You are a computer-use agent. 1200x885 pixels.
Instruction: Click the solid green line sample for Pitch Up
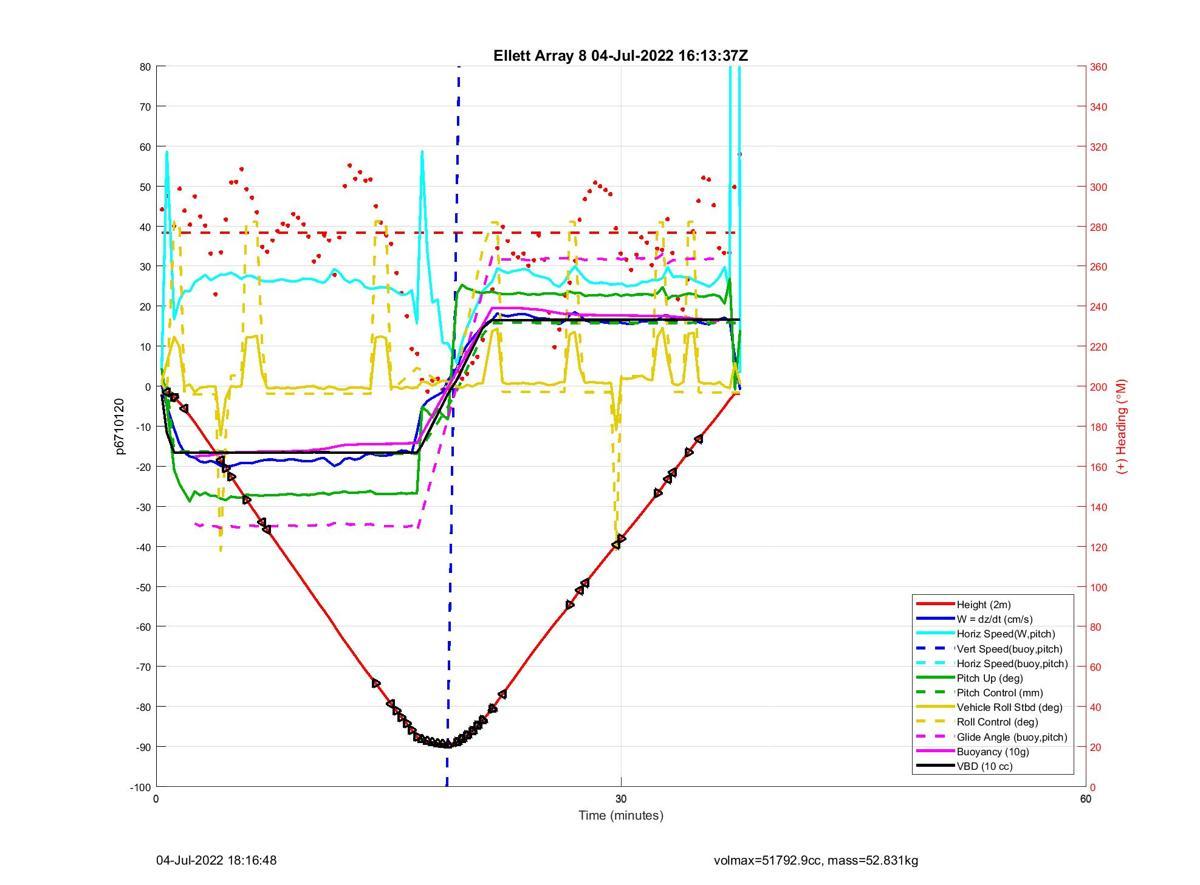pyautogui.click(x=934, y=678)
